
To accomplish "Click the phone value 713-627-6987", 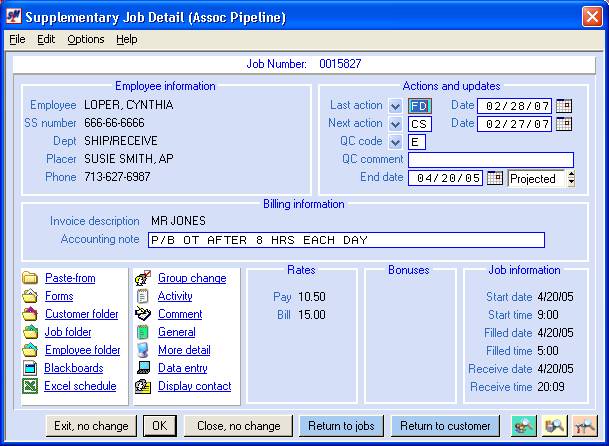I will [x=117, y=177].
